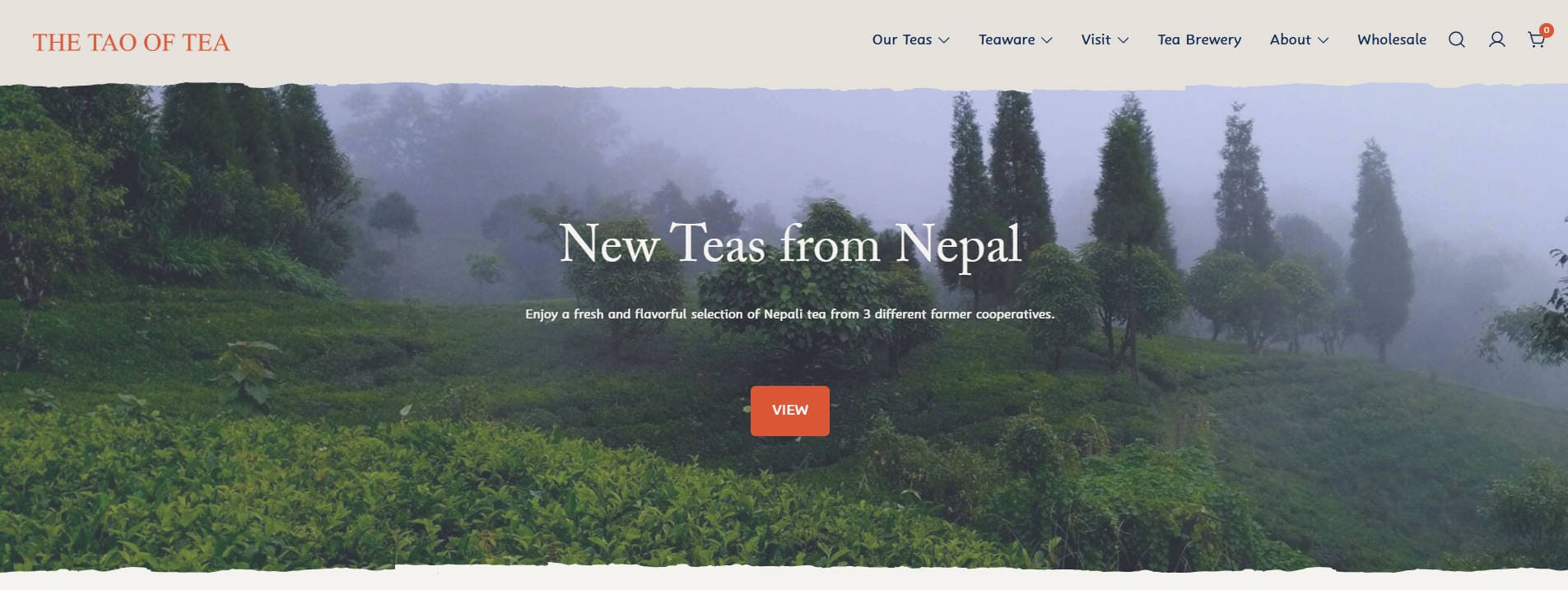Expand the chevron beside Our Teas

(x=944, y=40)
